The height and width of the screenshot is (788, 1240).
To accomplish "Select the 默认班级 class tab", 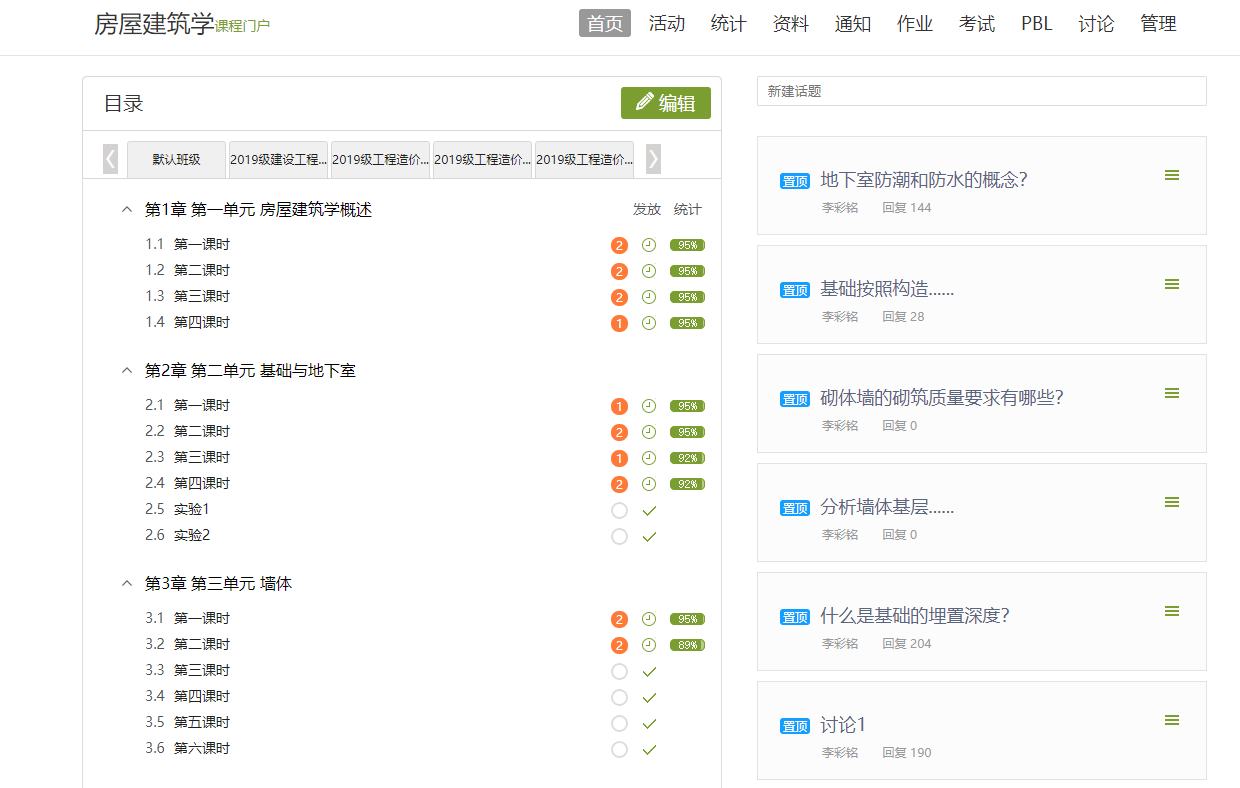I will tap(176, 160).
